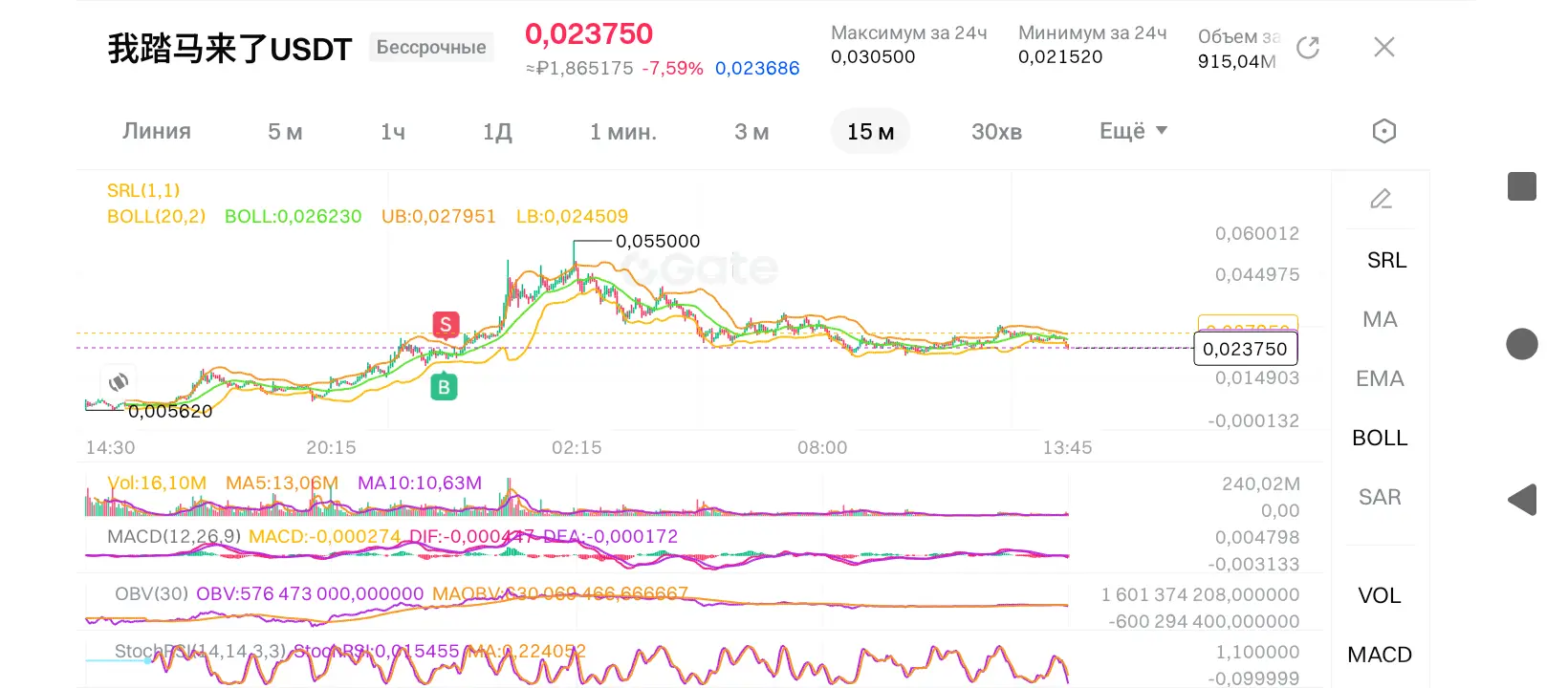The image size is (1568, 688).
Task: Toggle the SAR indicator
Action: coord(1381,497)
